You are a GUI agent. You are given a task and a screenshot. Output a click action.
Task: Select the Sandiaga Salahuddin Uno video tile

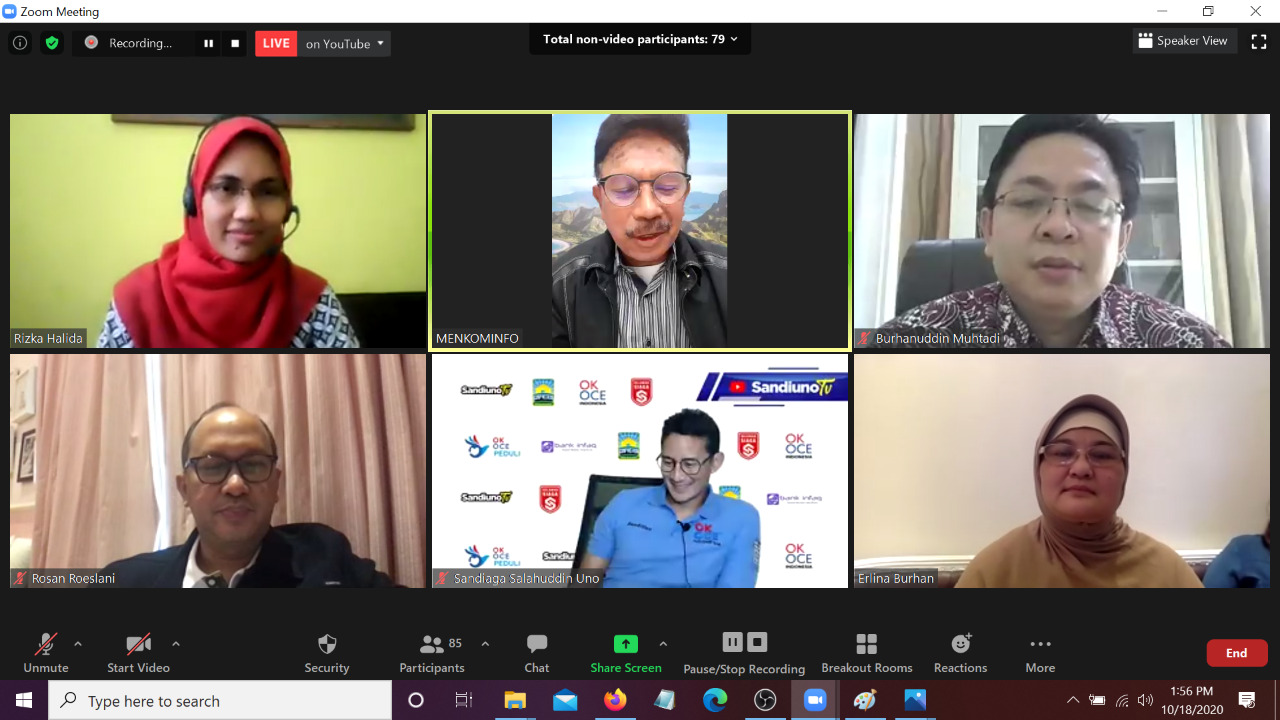(640, 470)
